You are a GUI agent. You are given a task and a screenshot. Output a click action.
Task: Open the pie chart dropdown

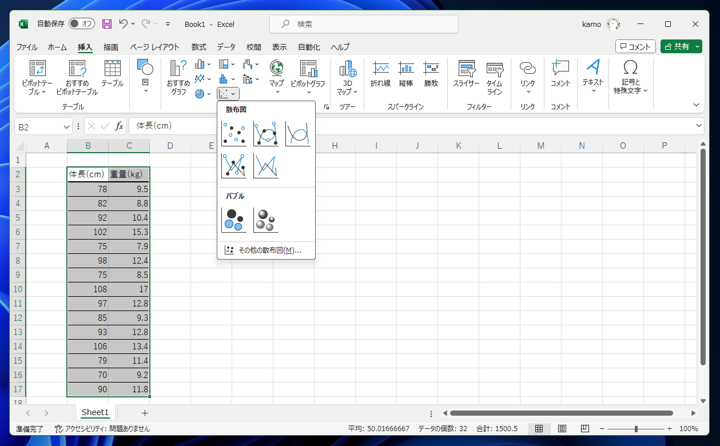click(202, 94)
